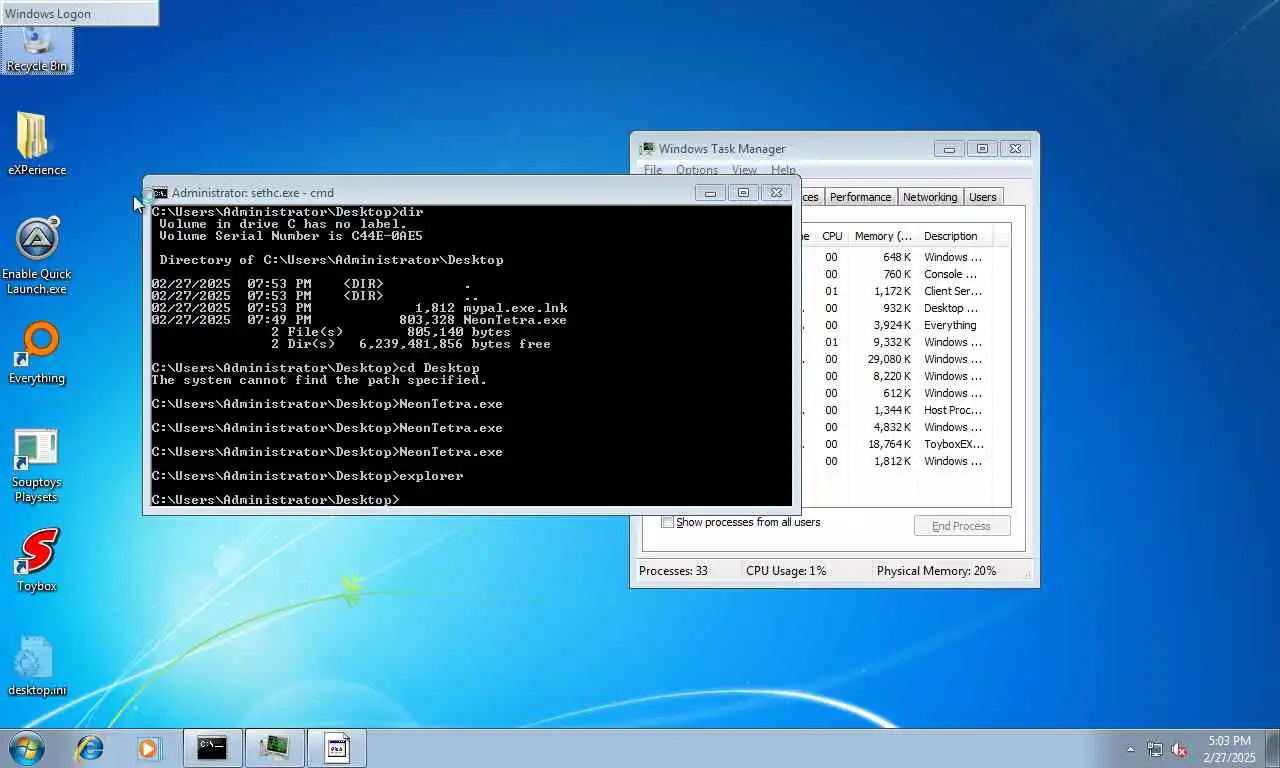This screenshot has width=1280, height=768.
Task: Close the sethc.exe cmd window
Action: (x=777, y=193)
